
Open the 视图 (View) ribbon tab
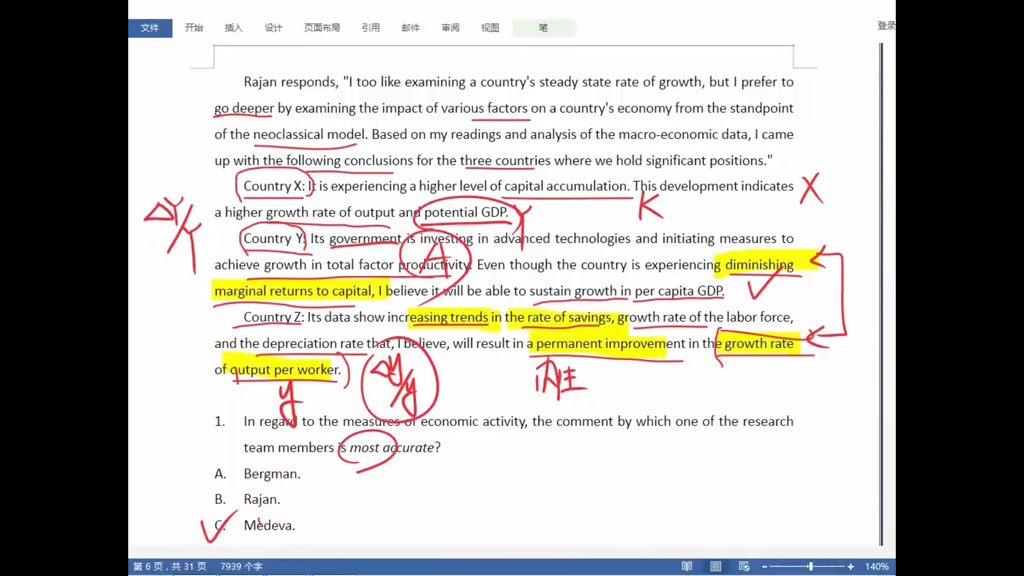[490, 28]
